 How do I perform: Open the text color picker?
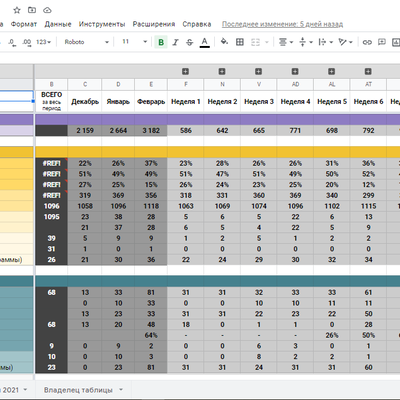pyautogui.click(x=205, y=42)
